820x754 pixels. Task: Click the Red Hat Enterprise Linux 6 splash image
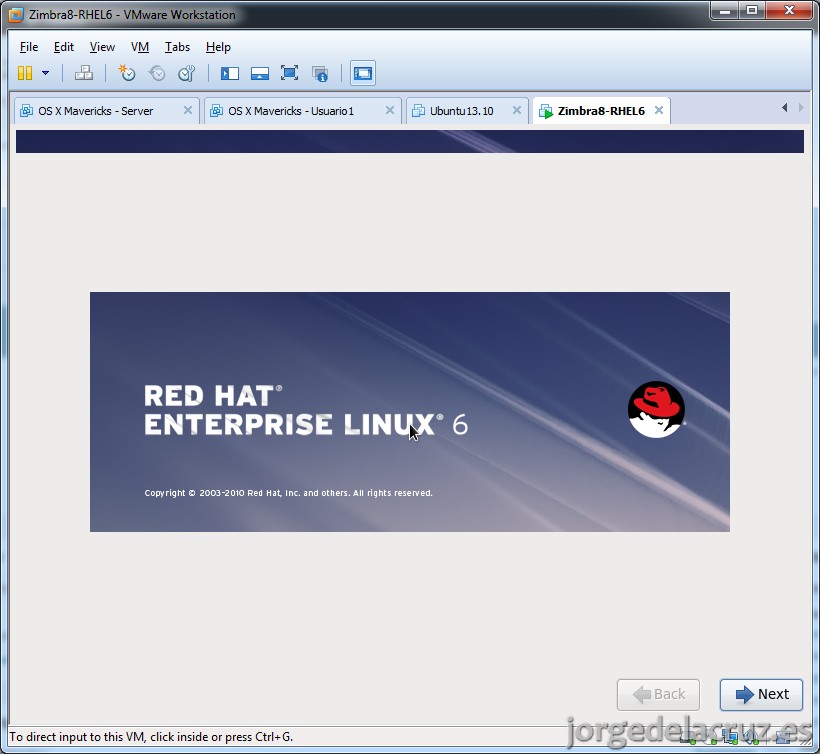(410, 412)
